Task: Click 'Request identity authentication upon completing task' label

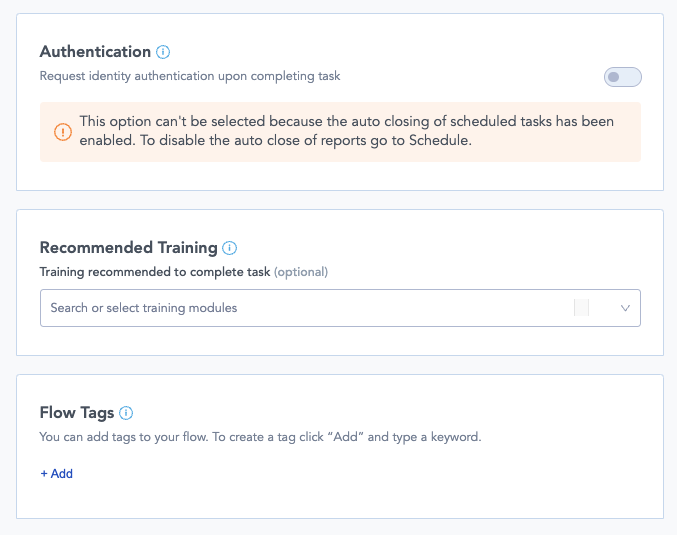Action: click(x=190, y=76)
